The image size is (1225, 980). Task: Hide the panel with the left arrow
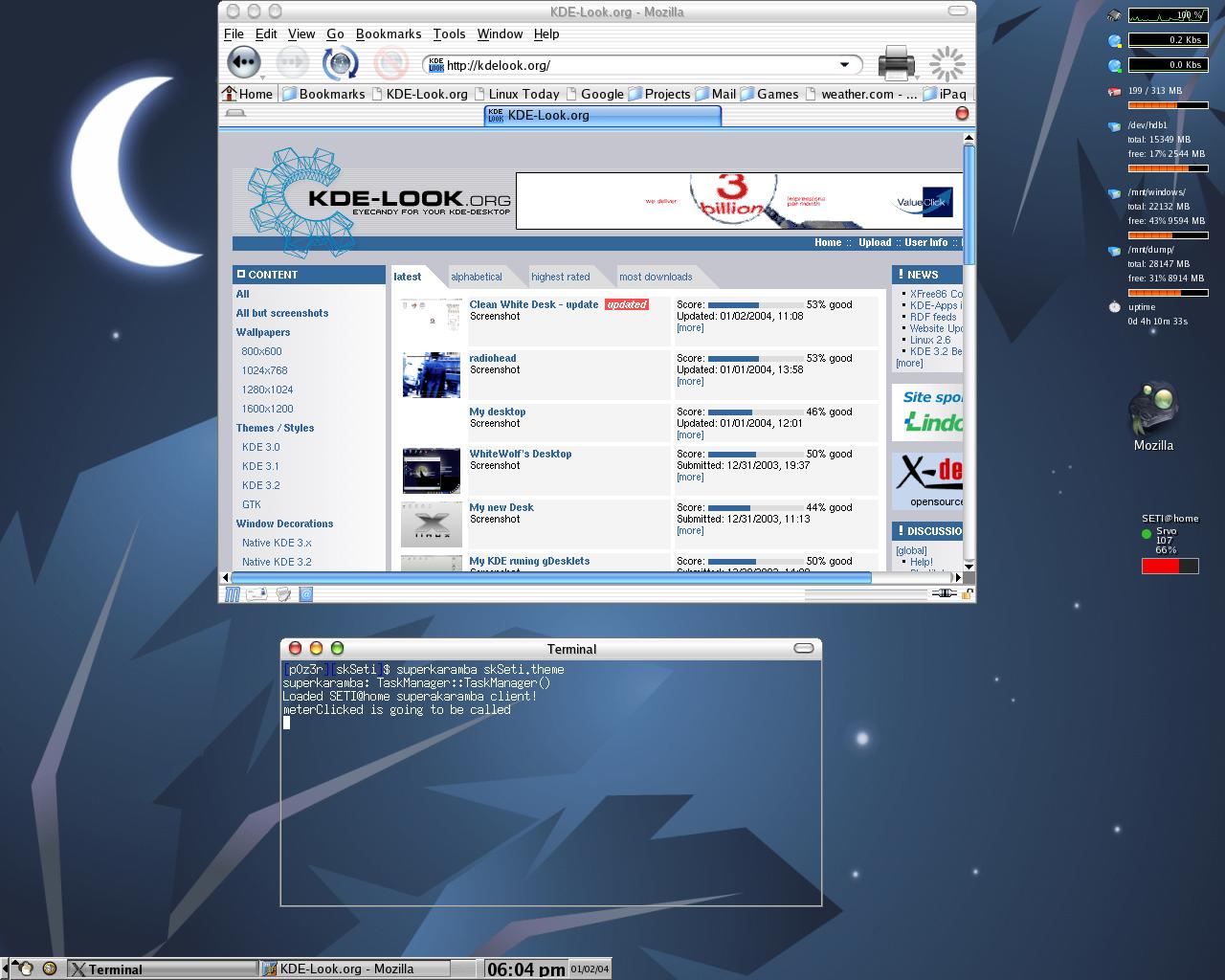point(5,969)
